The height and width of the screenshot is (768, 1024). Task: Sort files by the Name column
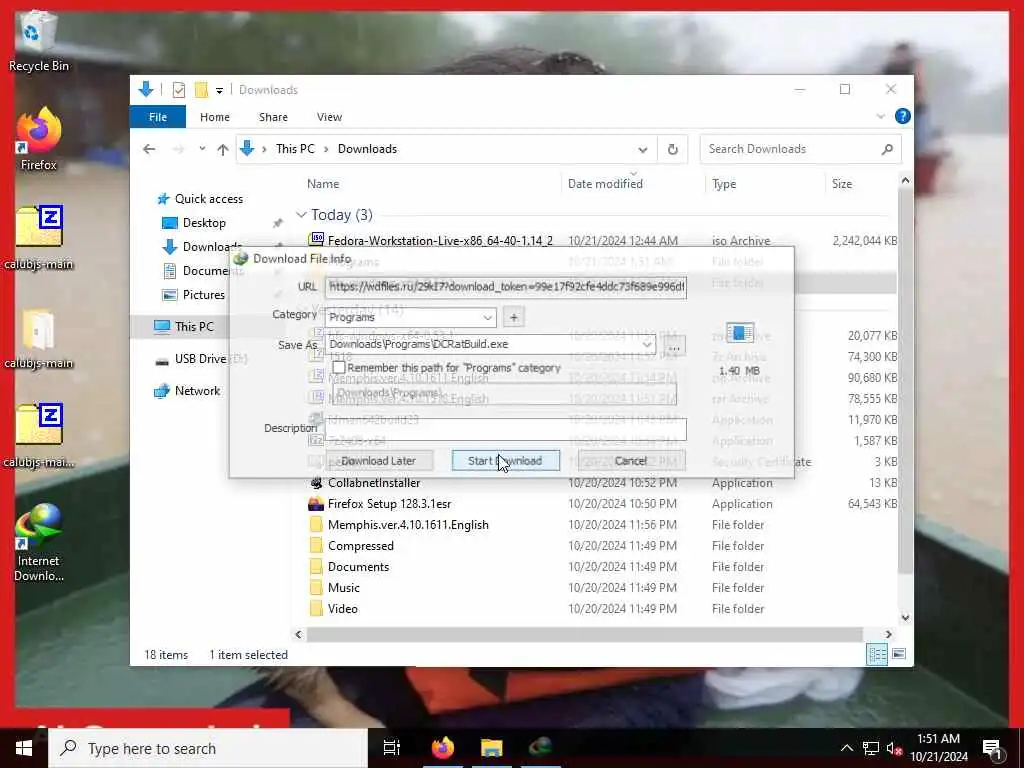coord(323,184)
